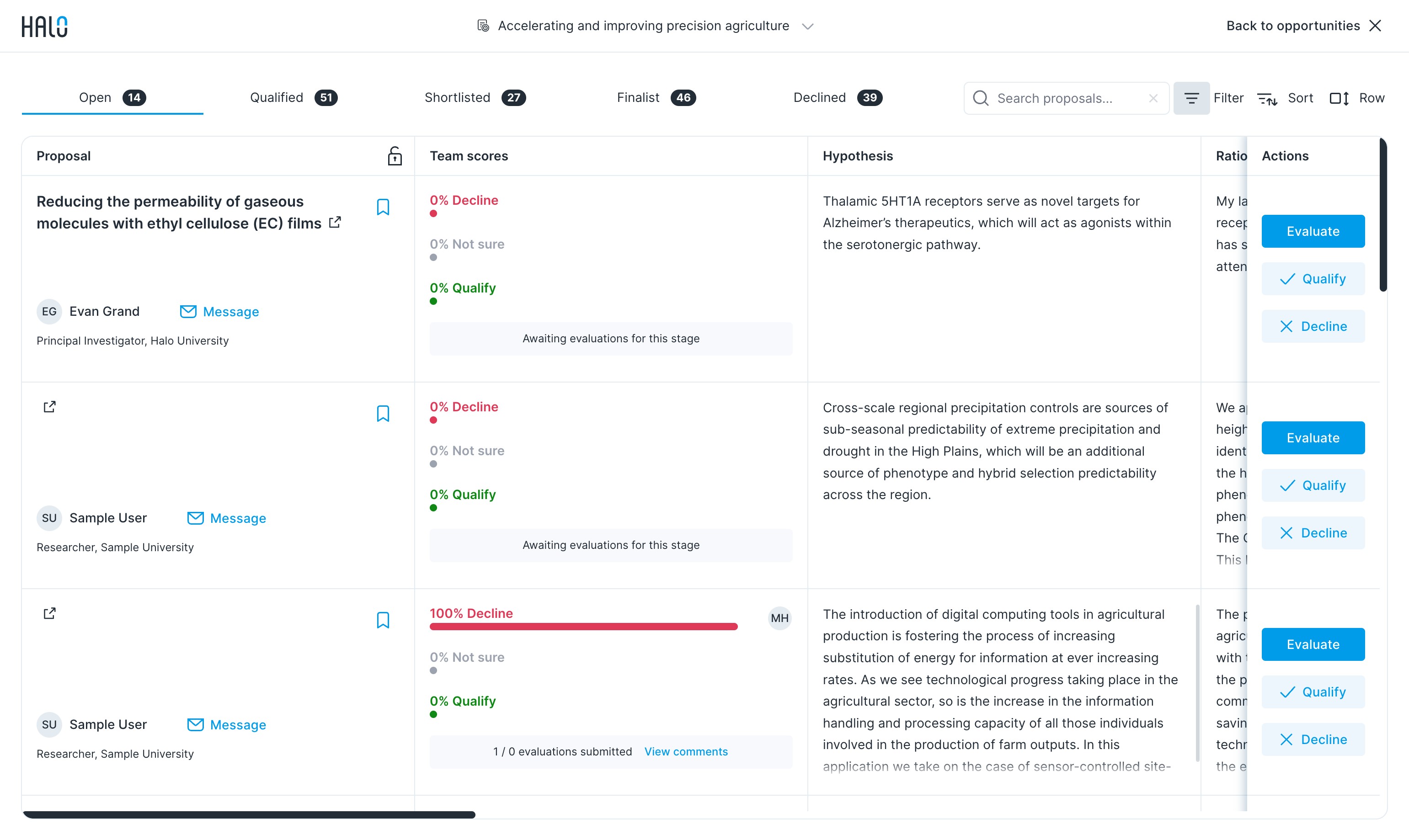Click the MH evaluator avatar

pyautogui.click(x=779, y=618)
